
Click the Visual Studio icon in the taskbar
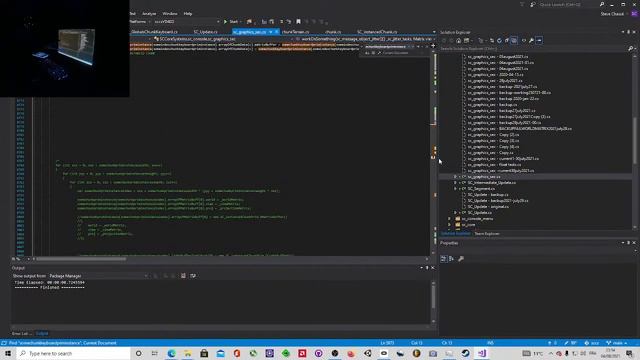pos(482,353)
